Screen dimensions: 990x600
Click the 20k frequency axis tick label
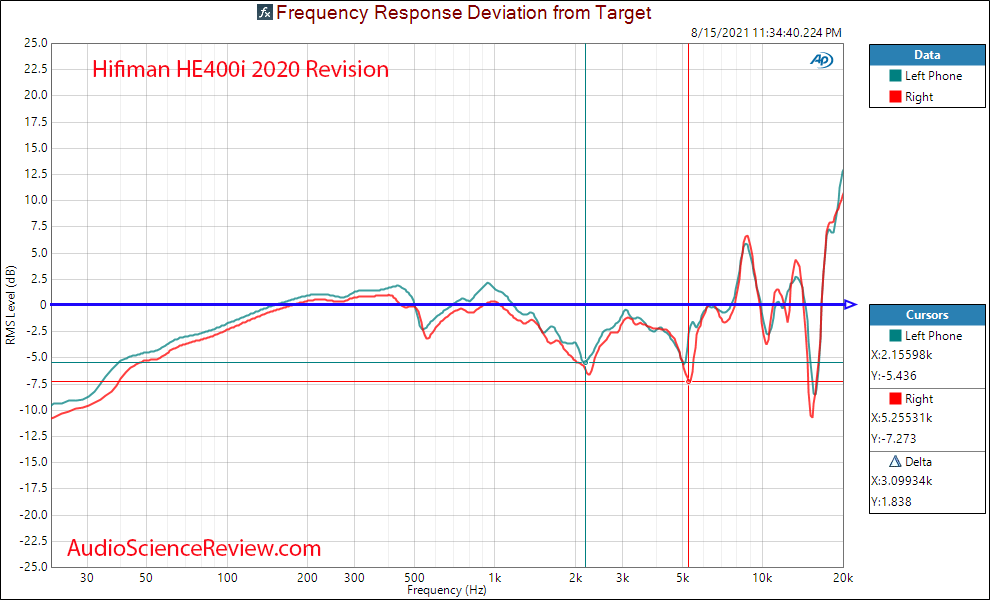pyautogui.click(x=843, y=577)
